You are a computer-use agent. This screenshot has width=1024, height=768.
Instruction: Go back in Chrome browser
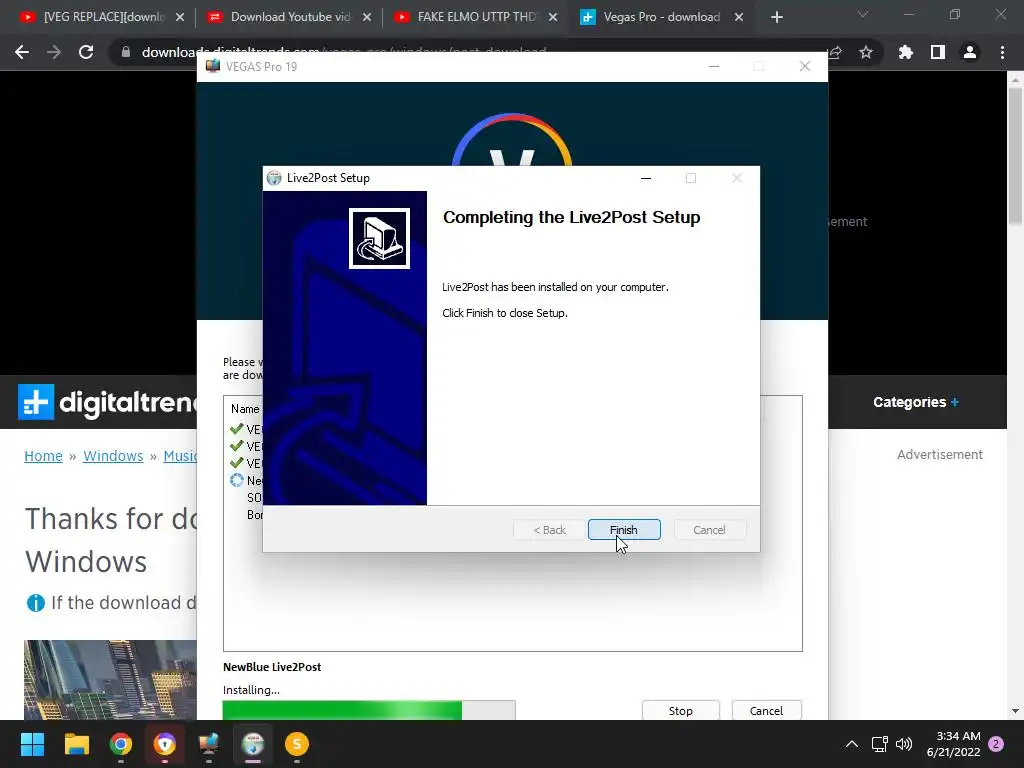tap(22, 52)
